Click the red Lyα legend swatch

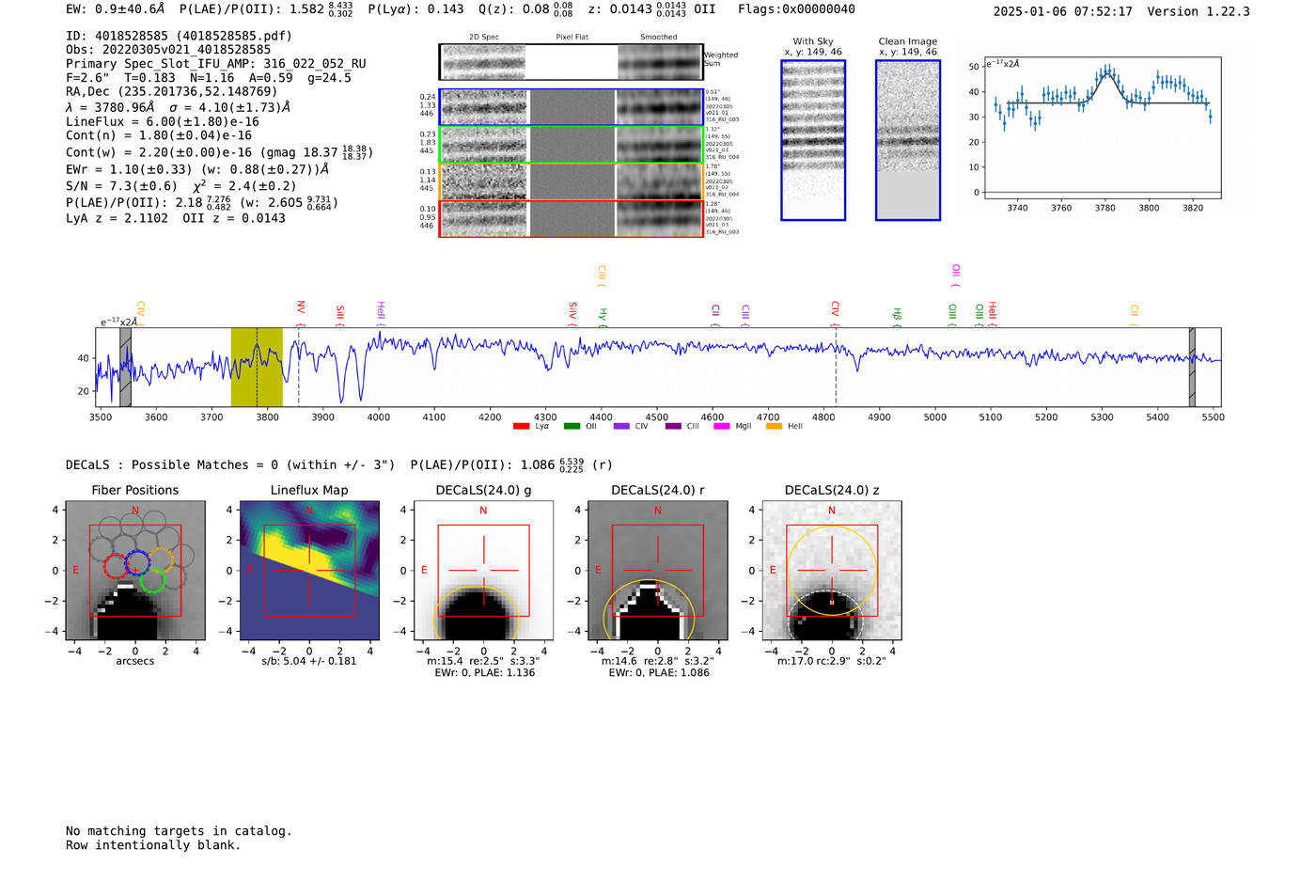(521, 427)
